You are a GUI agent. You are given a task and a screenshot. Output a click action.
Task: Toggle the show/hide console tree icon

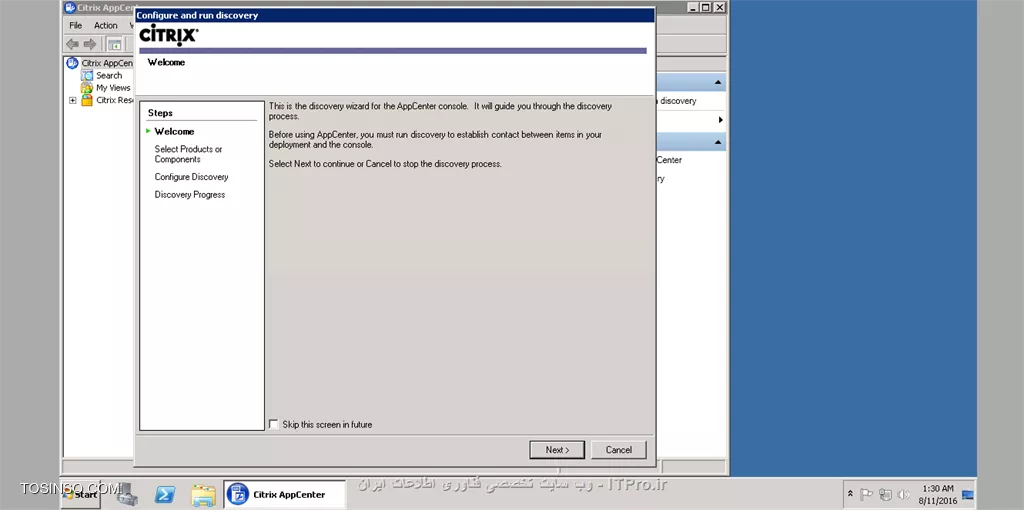point(115,44)
